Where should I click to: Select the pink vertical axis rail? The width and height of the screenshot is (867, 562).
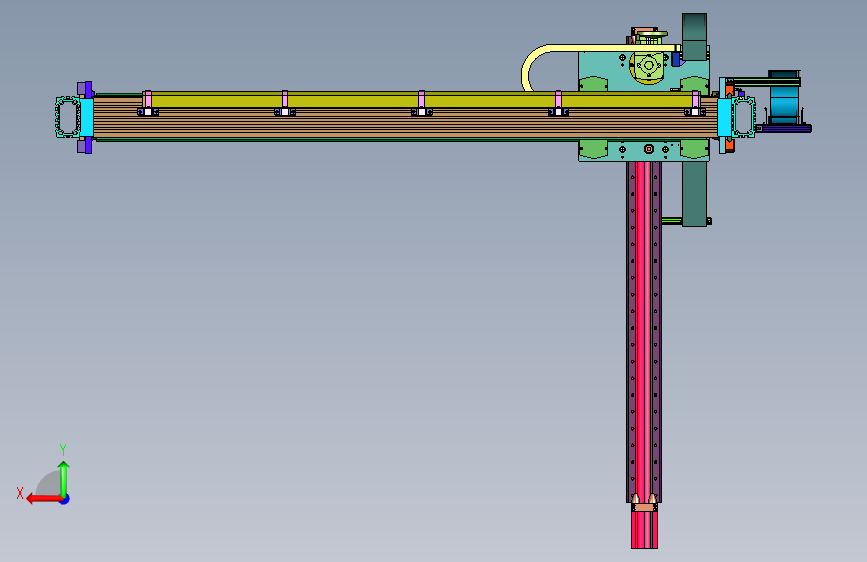(644, 354)
